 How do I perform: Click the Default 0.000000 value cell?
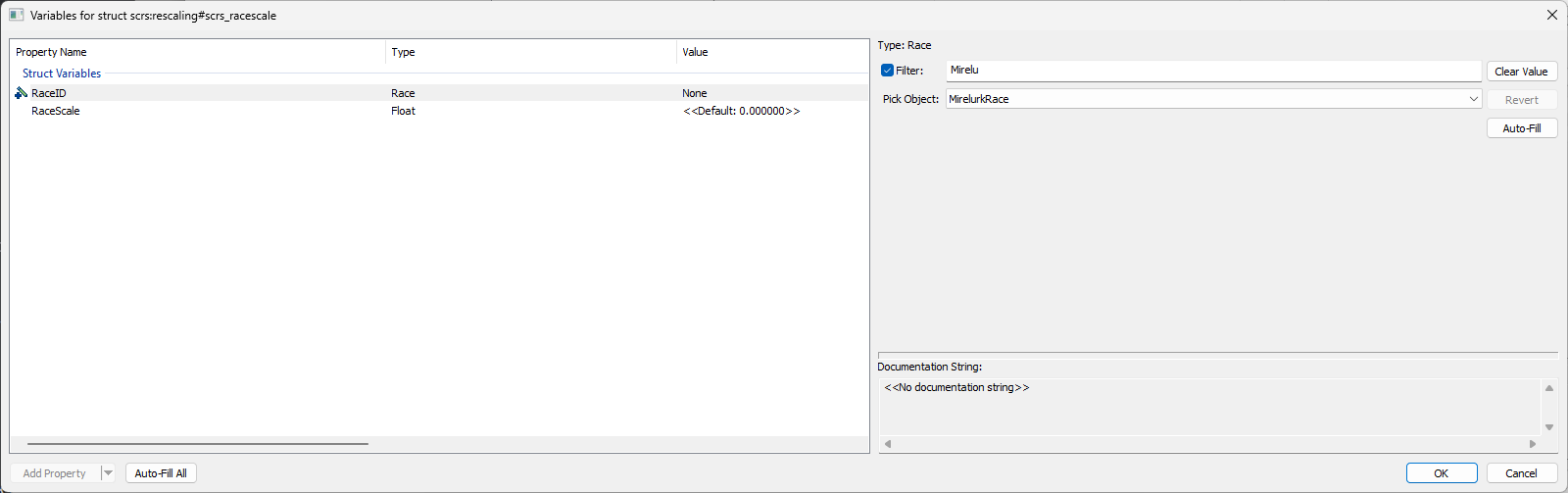point(741,111)
